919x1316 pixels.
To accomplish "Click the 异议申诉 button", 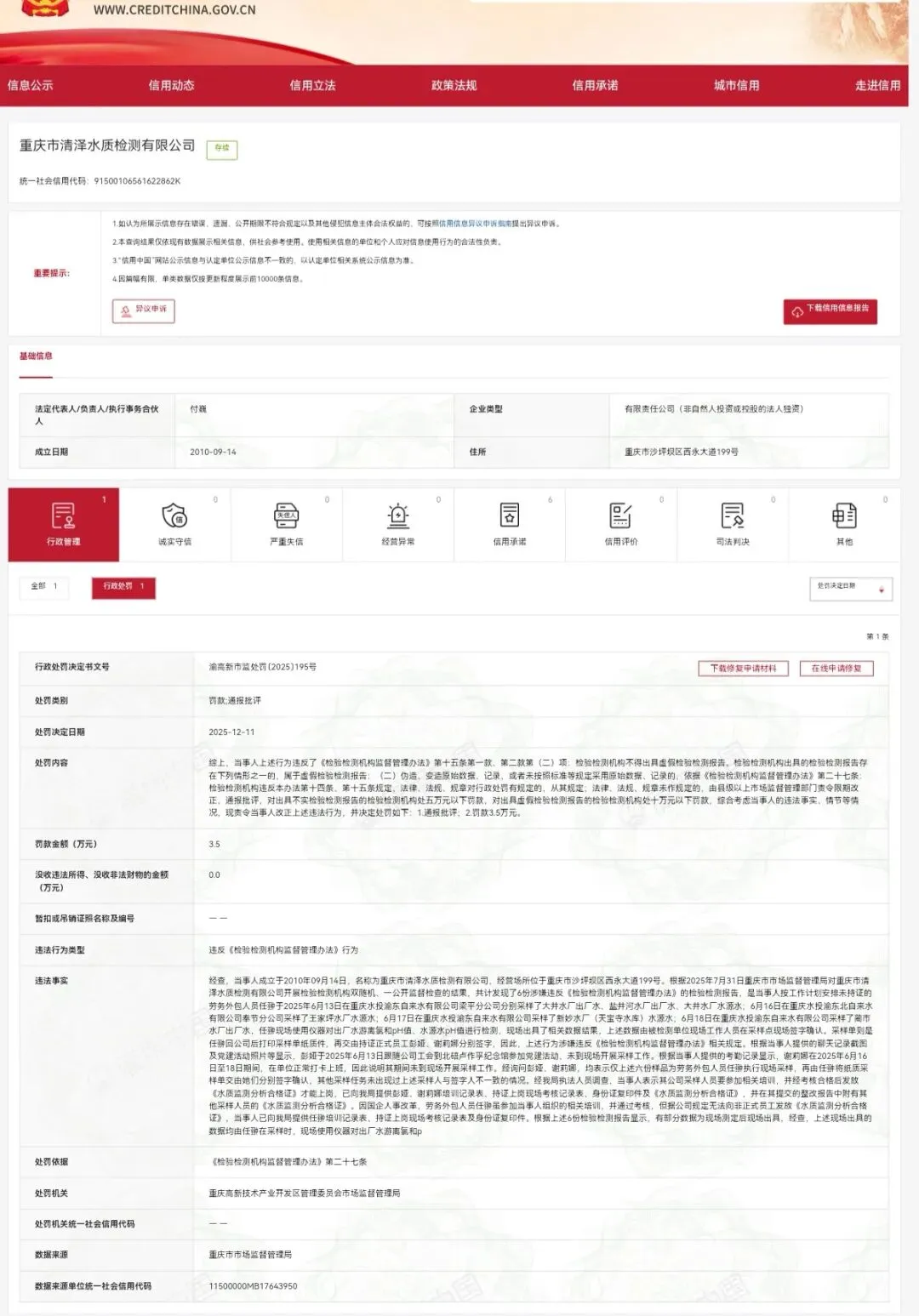I will (144, 310).
